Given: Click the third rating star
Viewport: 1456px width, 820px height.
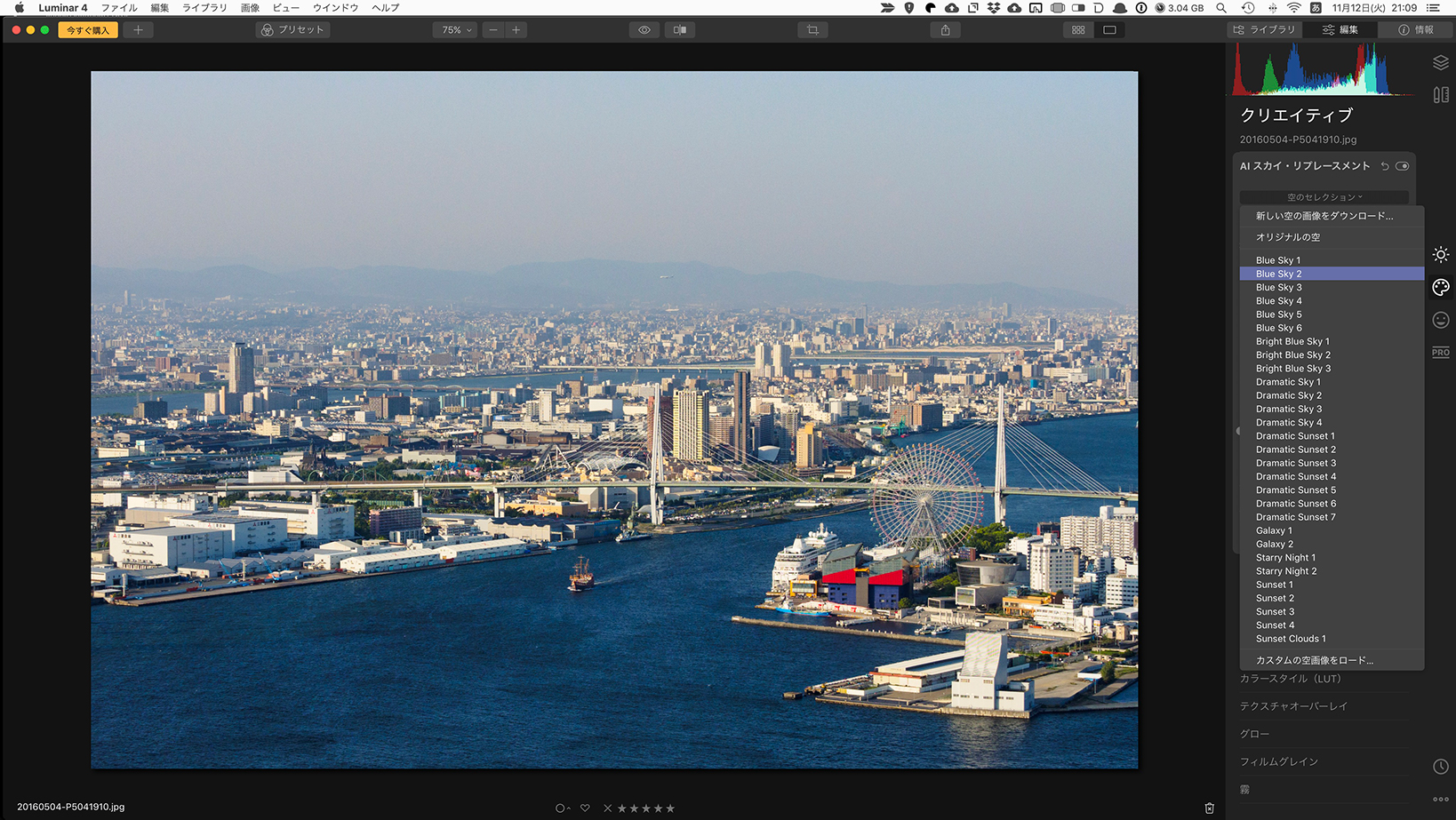Looking at the screenshot, I should (646, 808).
